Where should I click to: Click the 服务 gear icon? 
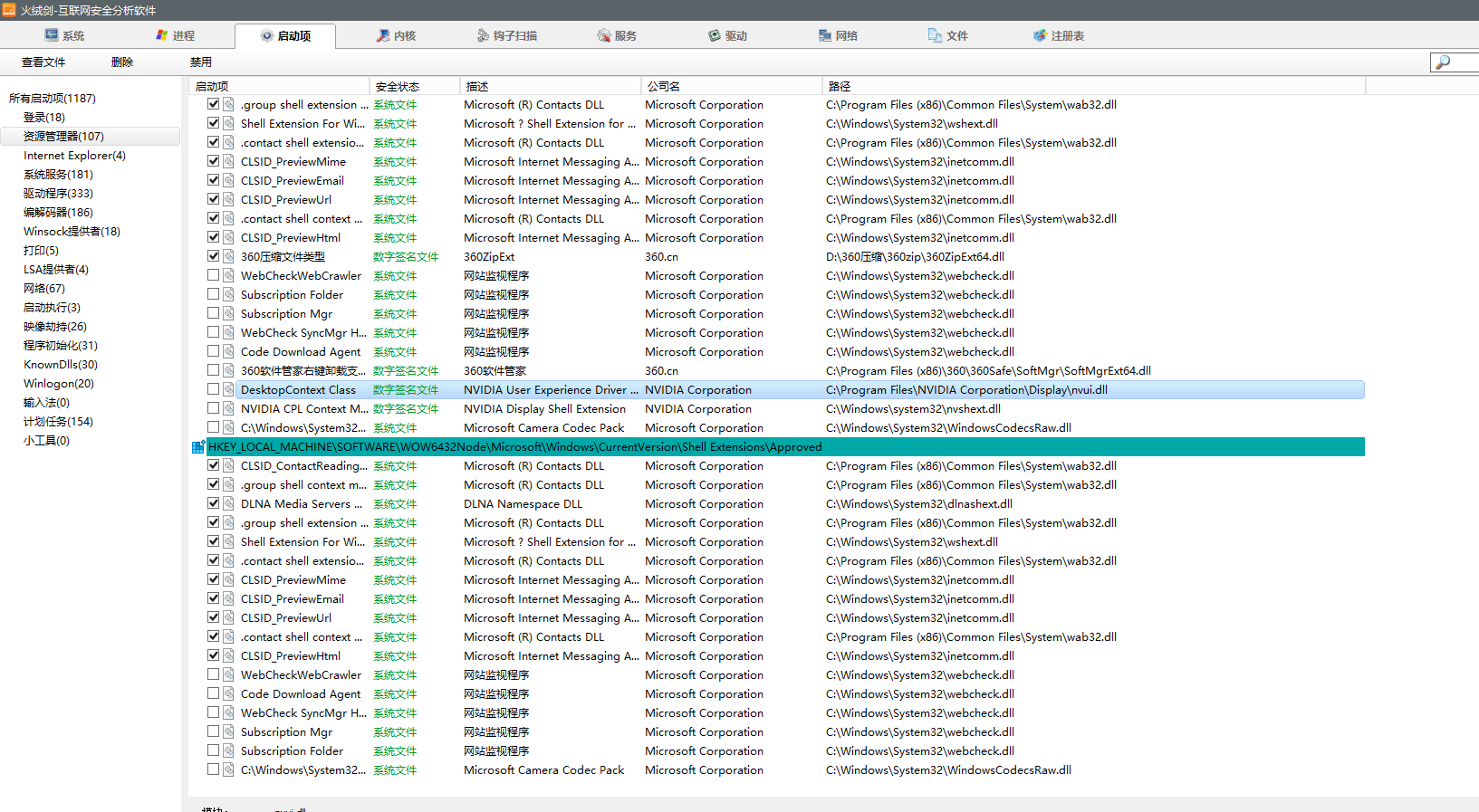[604, 35]
